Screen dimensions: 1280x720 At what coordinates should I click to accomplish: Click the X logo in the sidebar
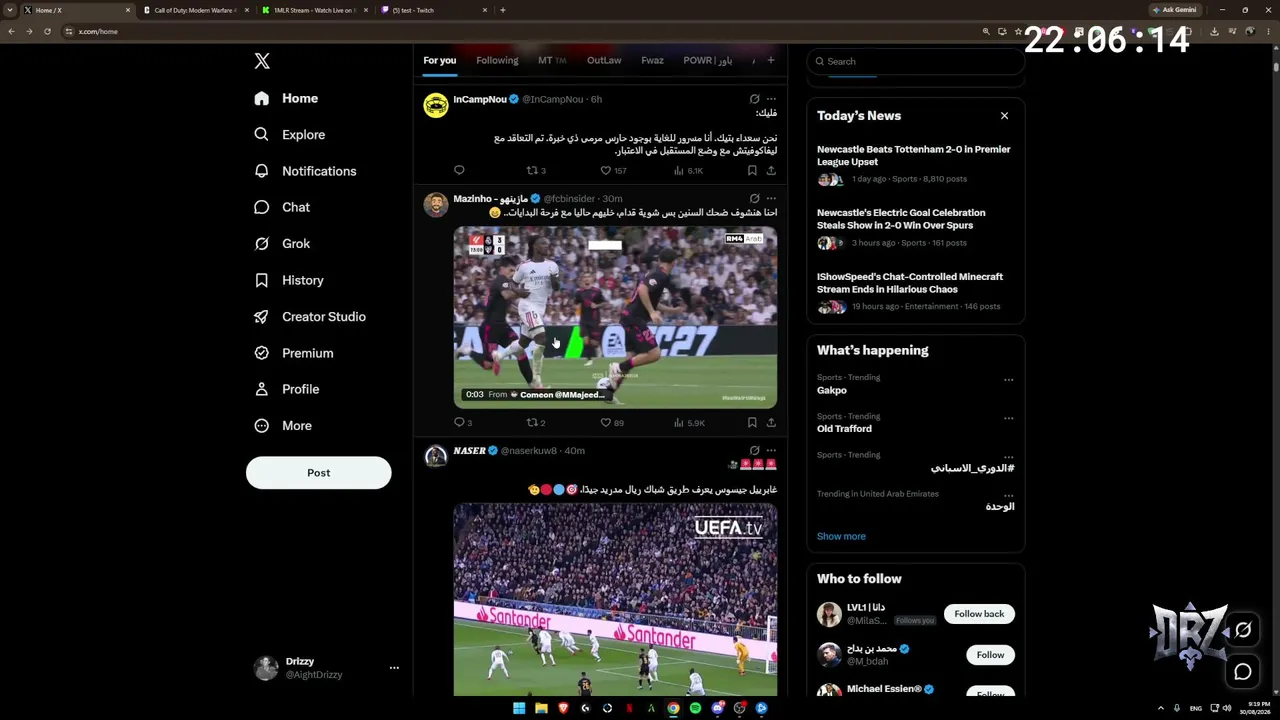point(262,61)
